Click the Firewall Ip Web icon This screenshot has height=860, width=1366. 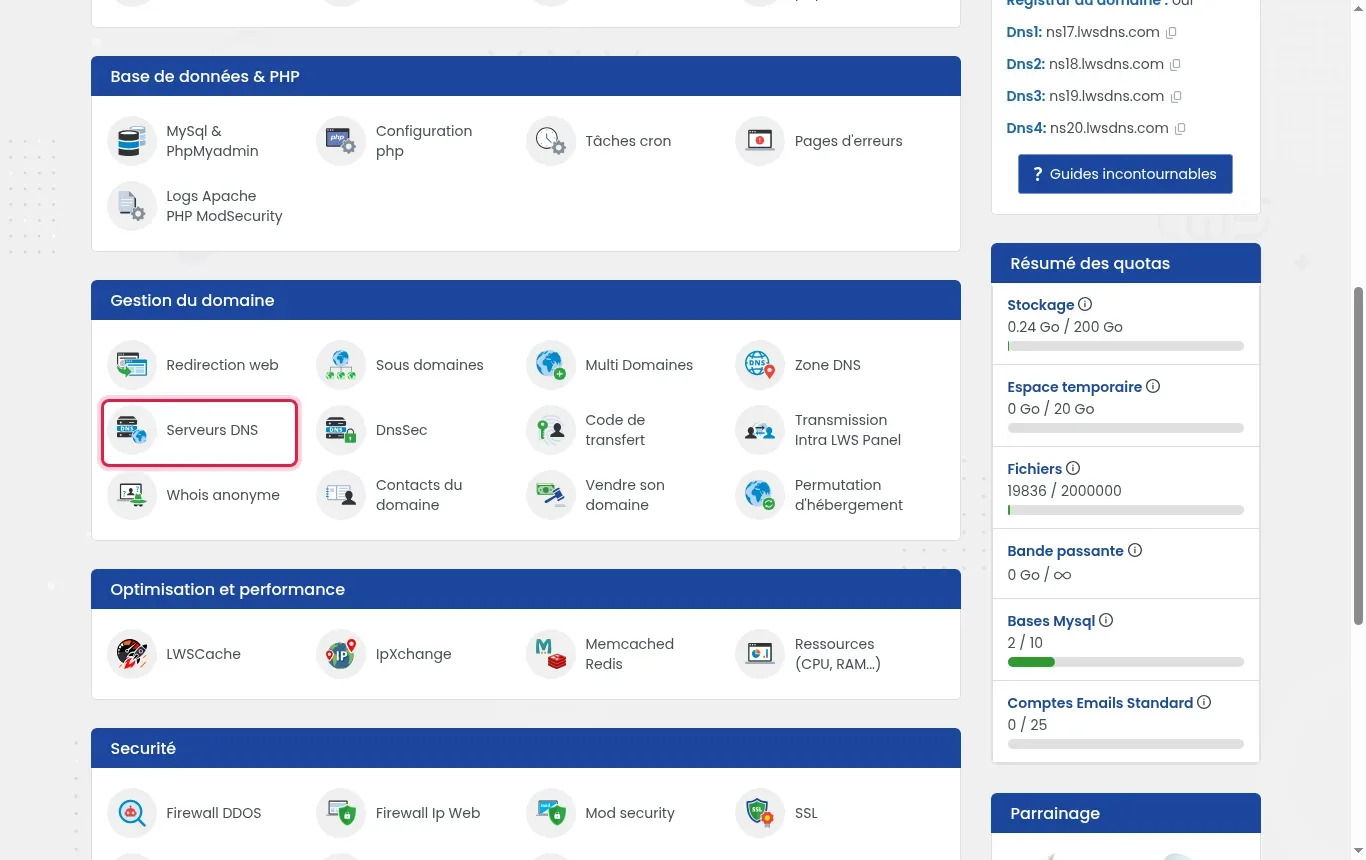click(341, 813)
